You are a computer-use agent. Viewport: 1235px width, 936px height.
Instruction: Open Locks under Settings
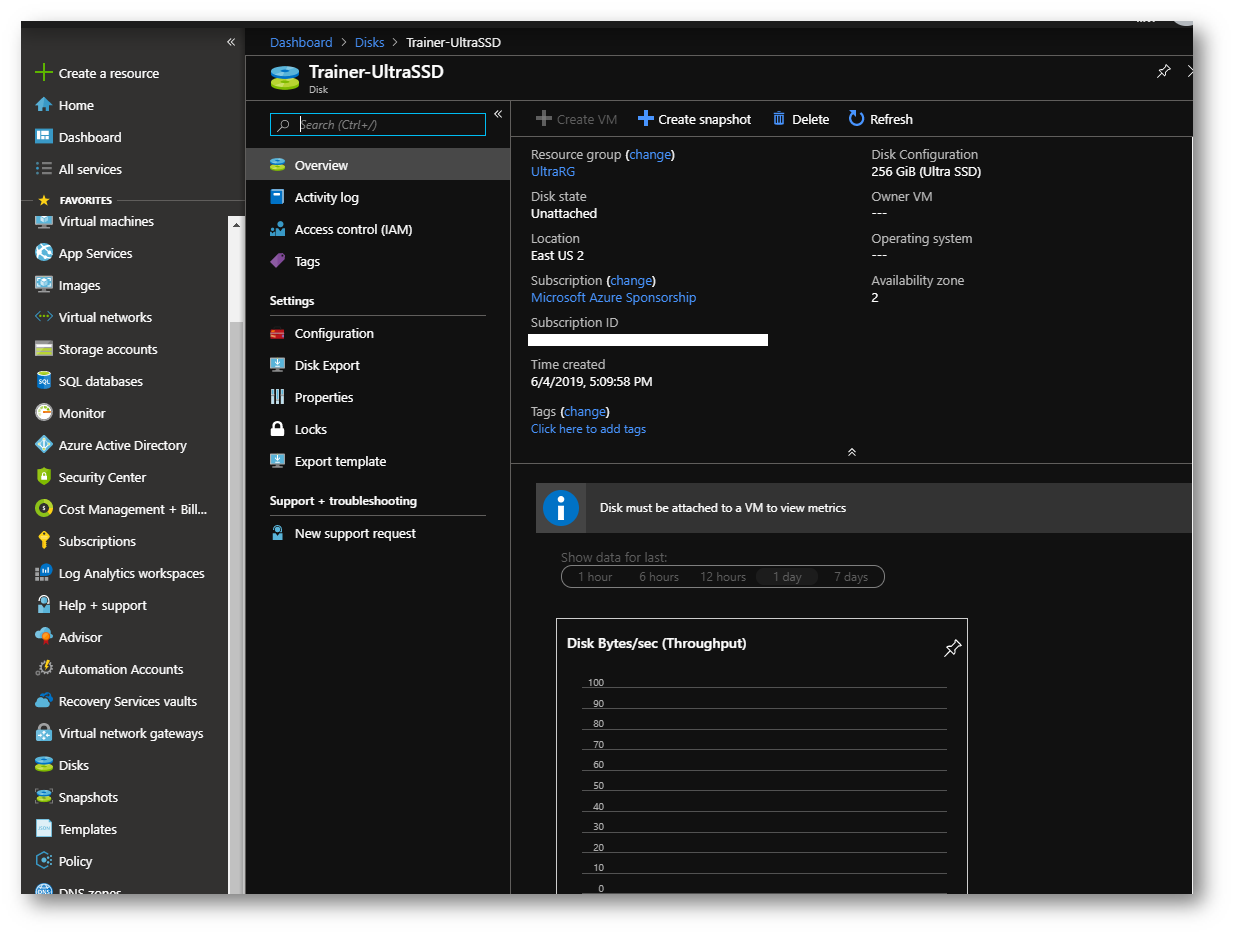[x=378, y=429]
